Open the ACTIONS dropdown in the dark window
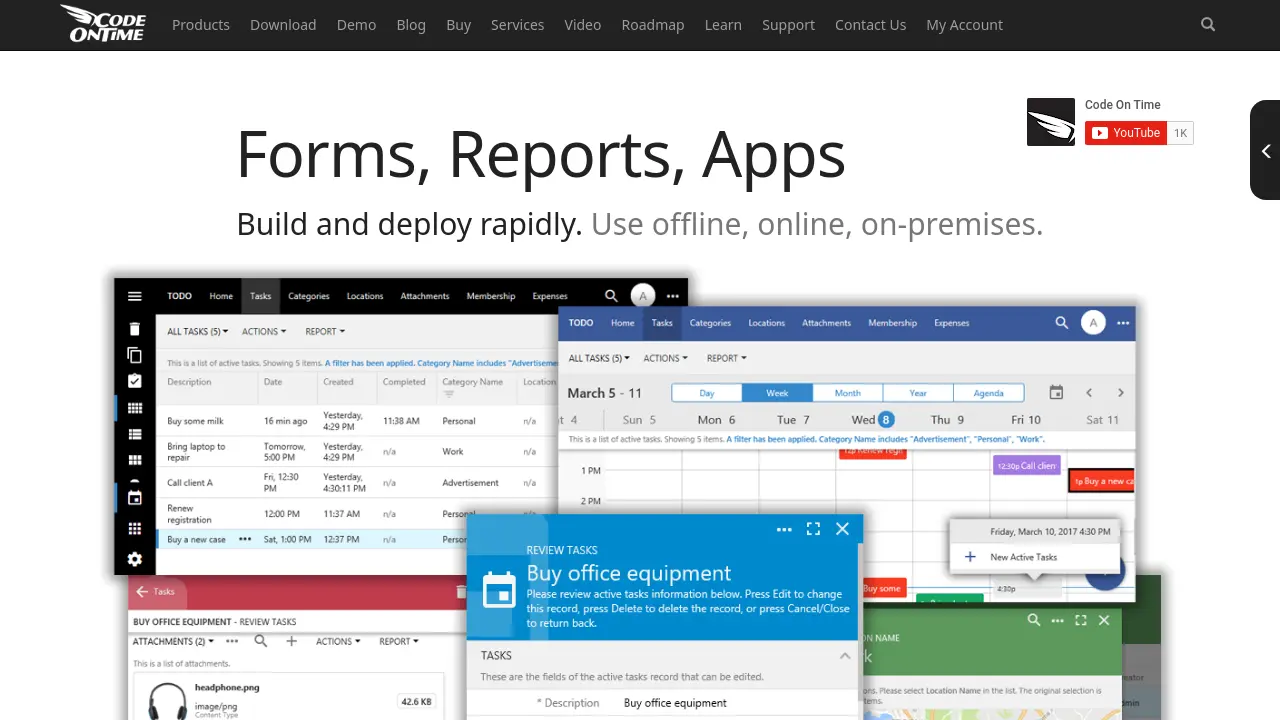Viewport: 1280px width, 720px height. 264,332
